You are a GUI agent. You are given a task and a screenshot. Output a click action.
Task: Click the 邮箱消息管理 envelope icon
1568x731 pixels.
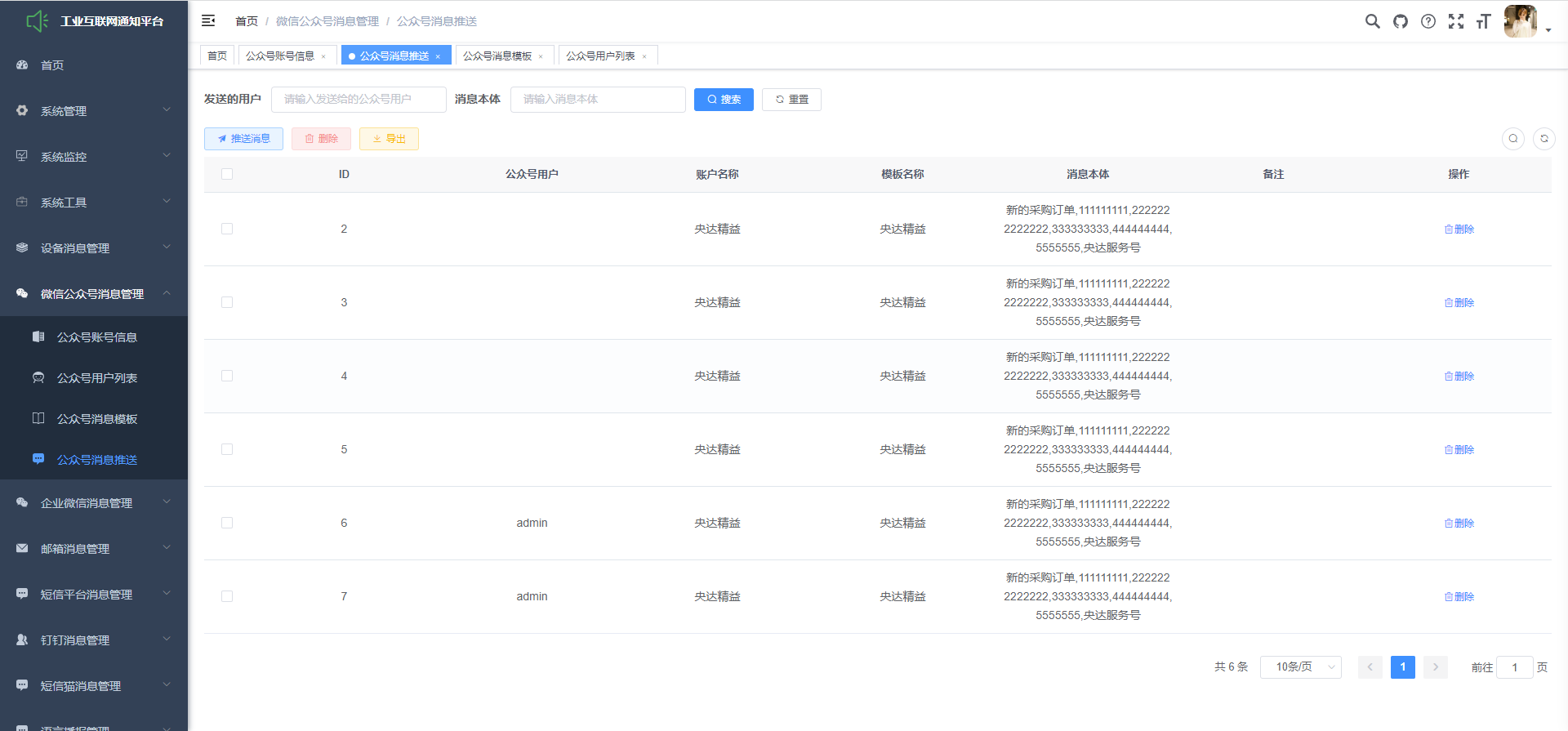[22, 548]
